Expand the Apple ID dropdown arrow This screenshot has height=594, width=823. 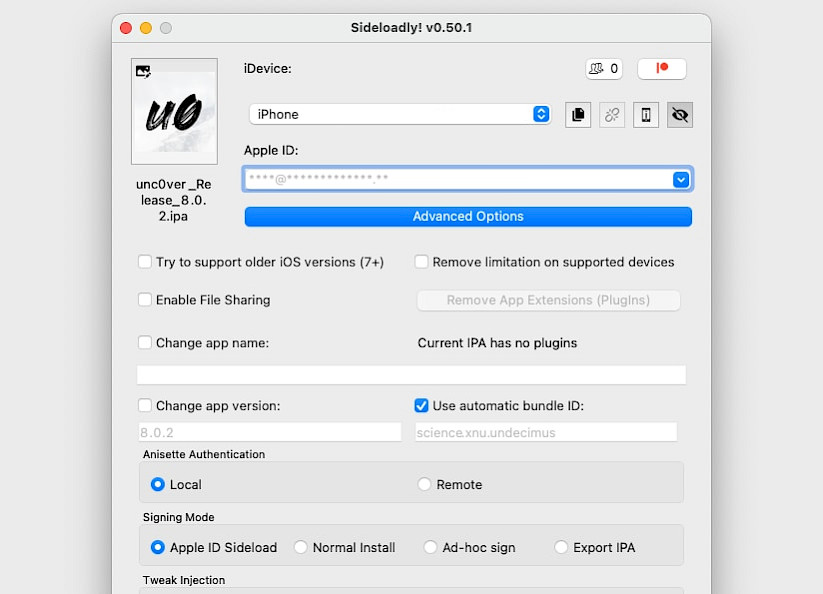(681, 179)
